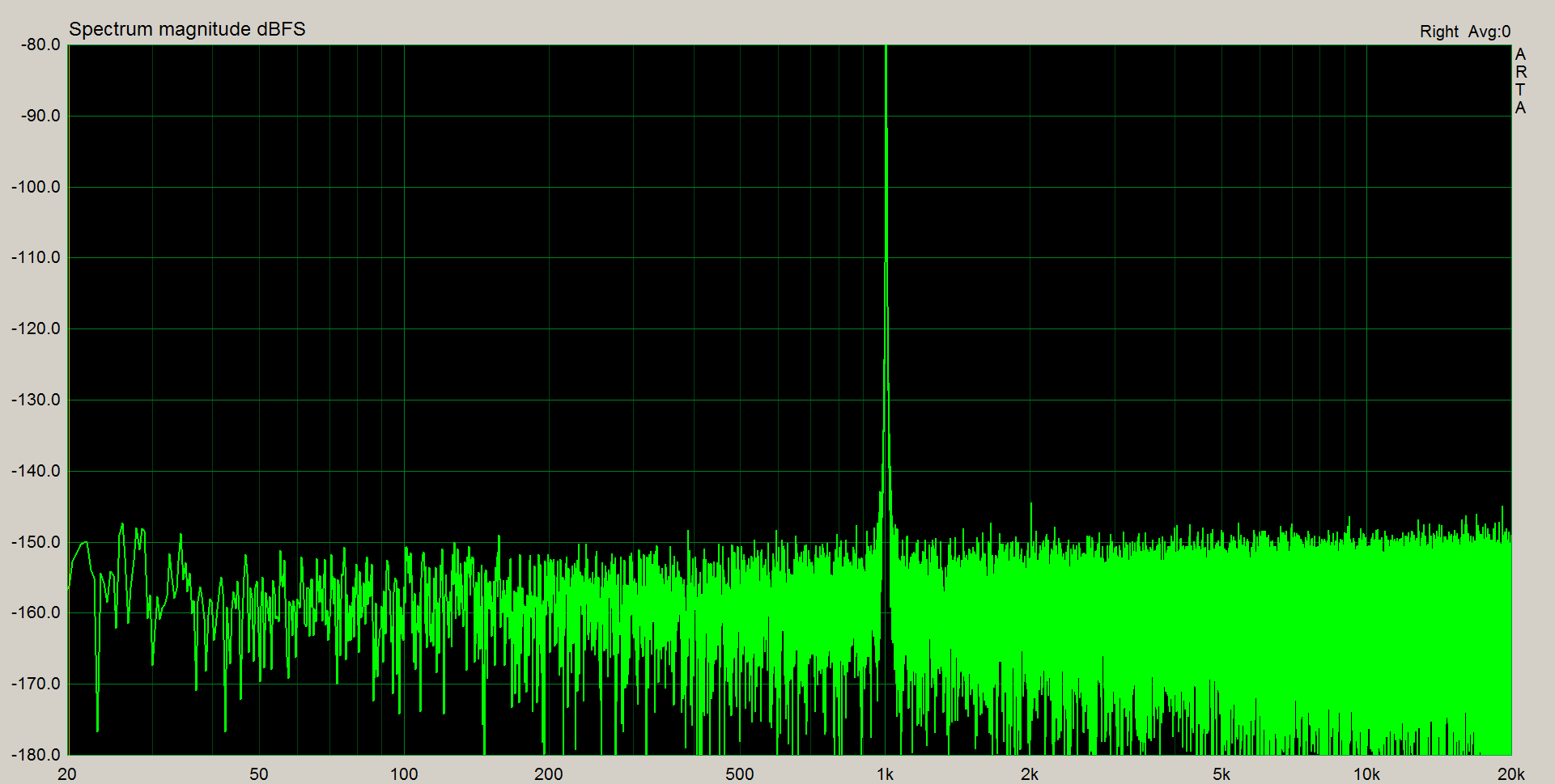The image size is (1555, 784).
Task: Click the -100.0 y-axis label
Action: point(36,187)
